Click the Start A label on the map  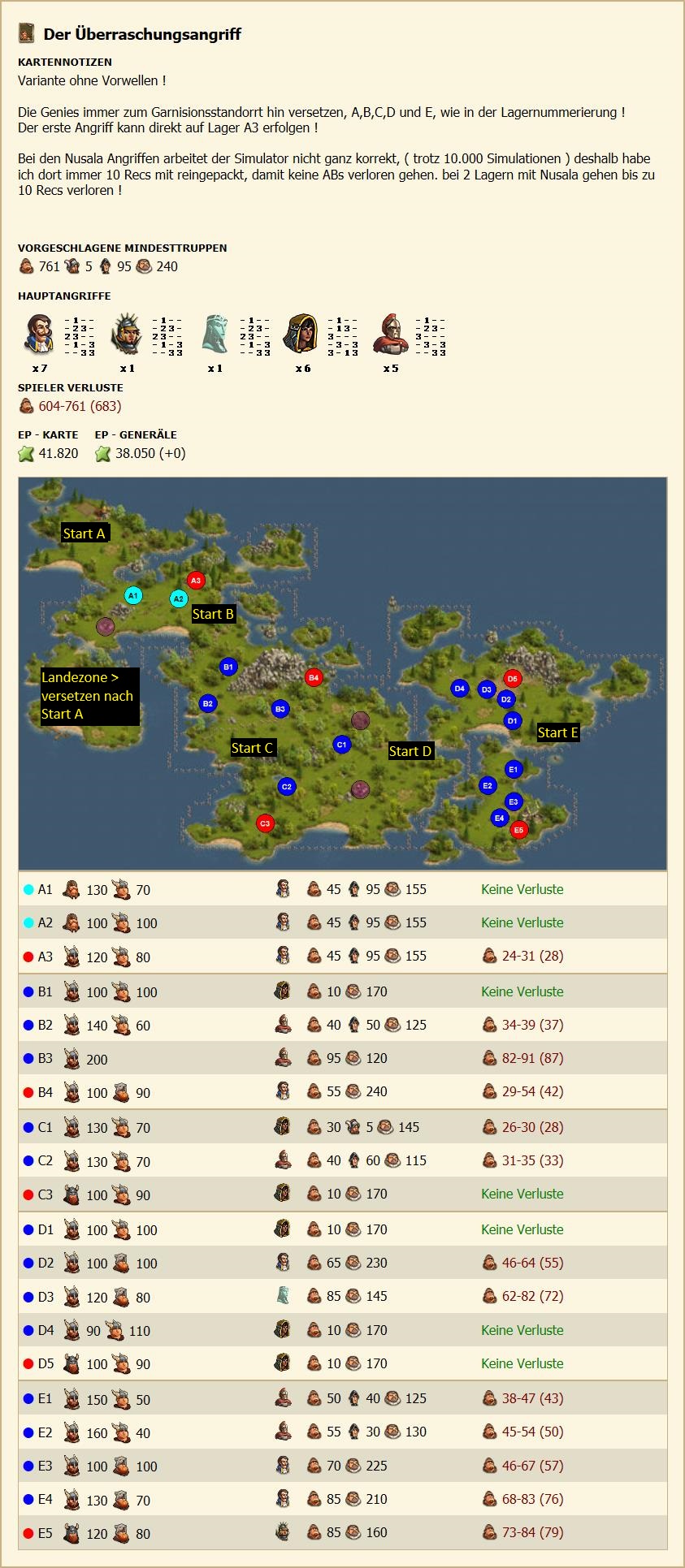coord(85,533)
